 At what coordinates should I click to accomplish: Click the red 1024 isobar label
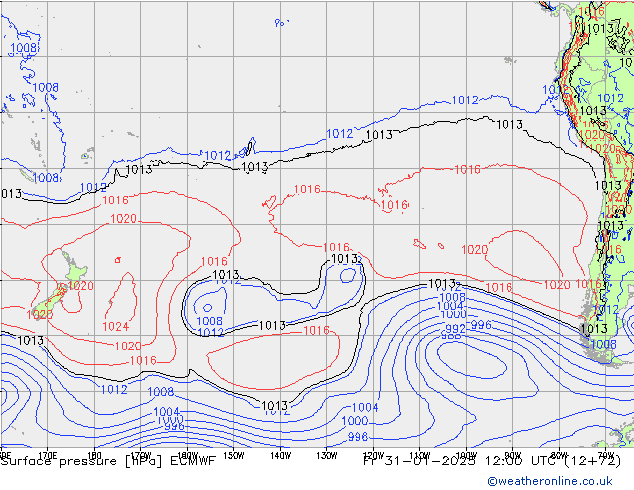116,327
